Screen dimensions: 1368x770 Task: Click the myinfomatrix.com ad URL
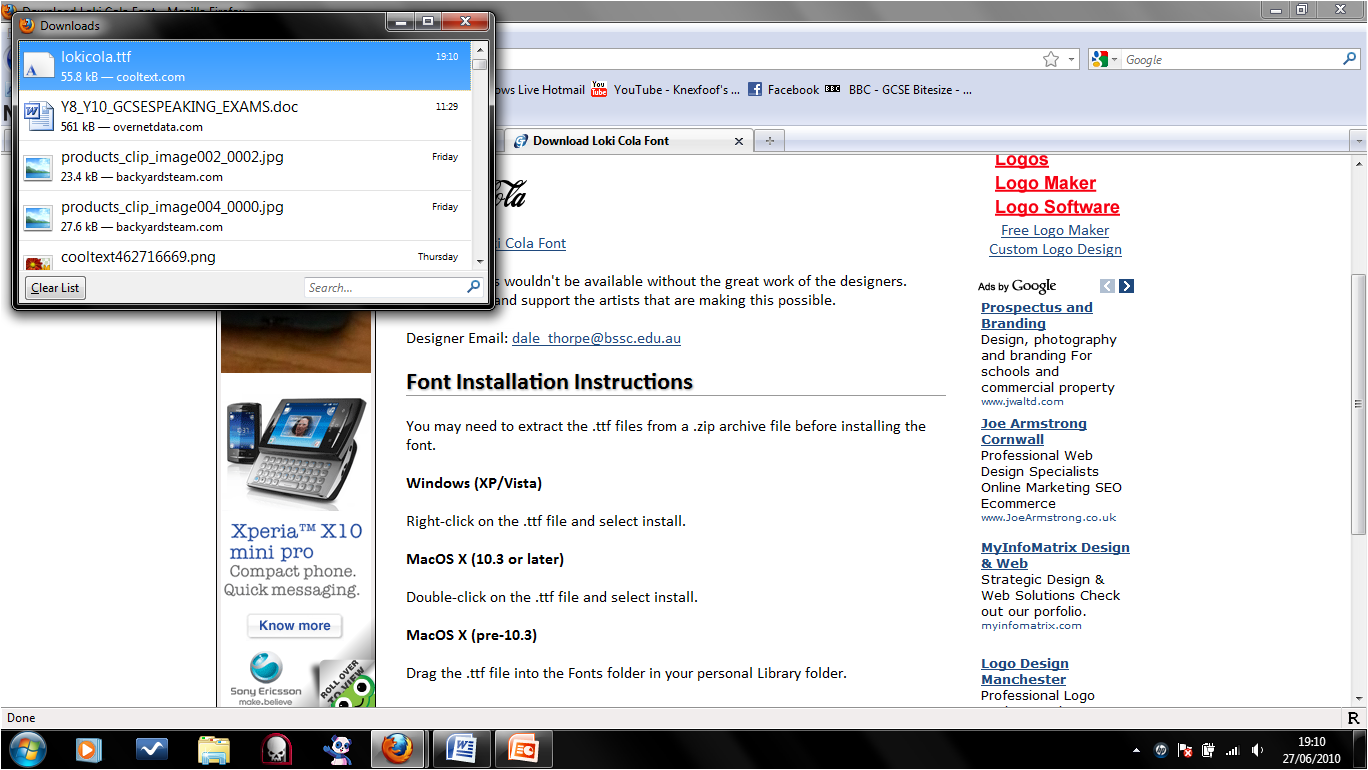coord(1031,626)
